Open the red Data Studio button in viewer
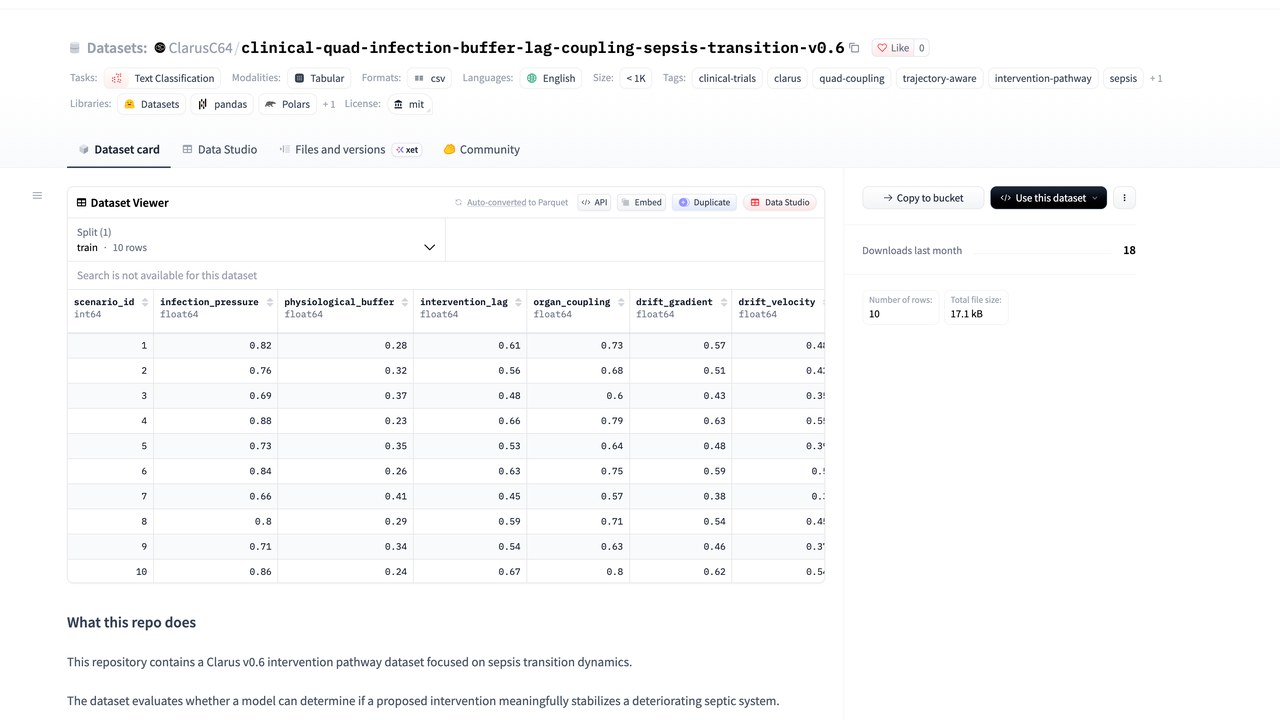The height and width of the screenshot is (720, 1280). [x=780, y=202]
